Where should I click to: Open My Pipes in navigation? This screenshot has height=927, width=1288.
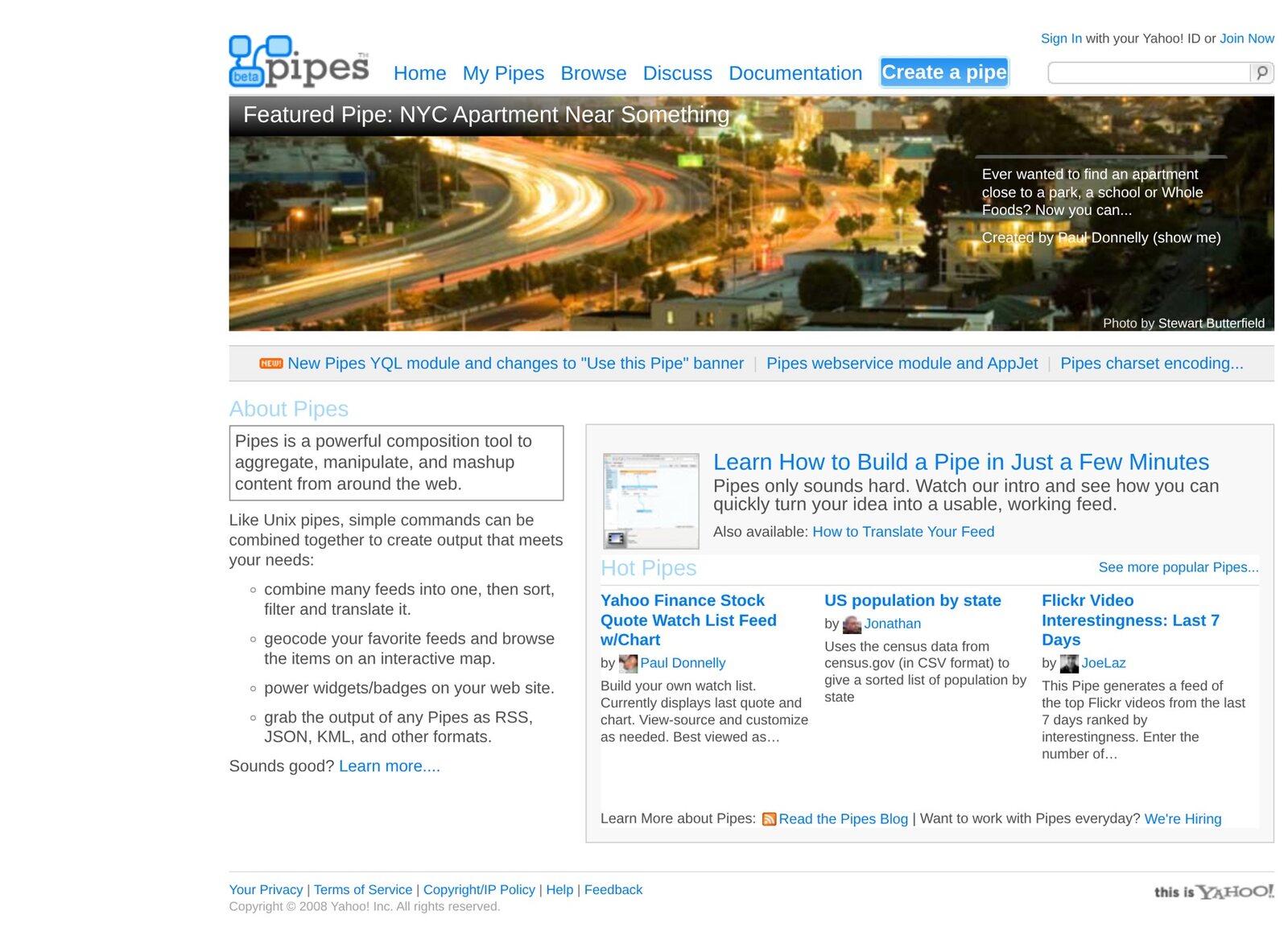click(503, 73)
